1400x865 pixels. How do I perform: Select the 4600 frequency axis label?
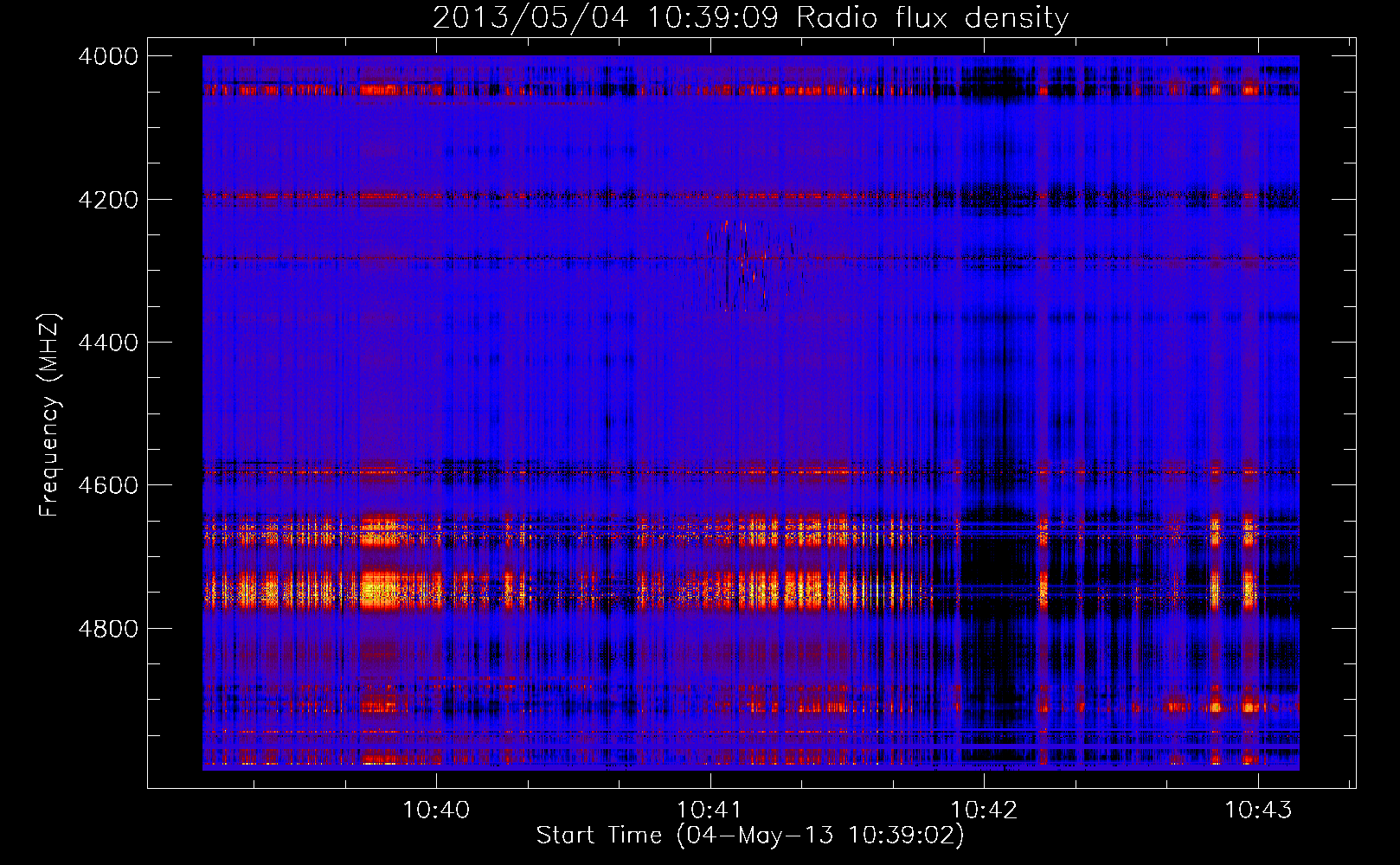(x=107, y=485)
